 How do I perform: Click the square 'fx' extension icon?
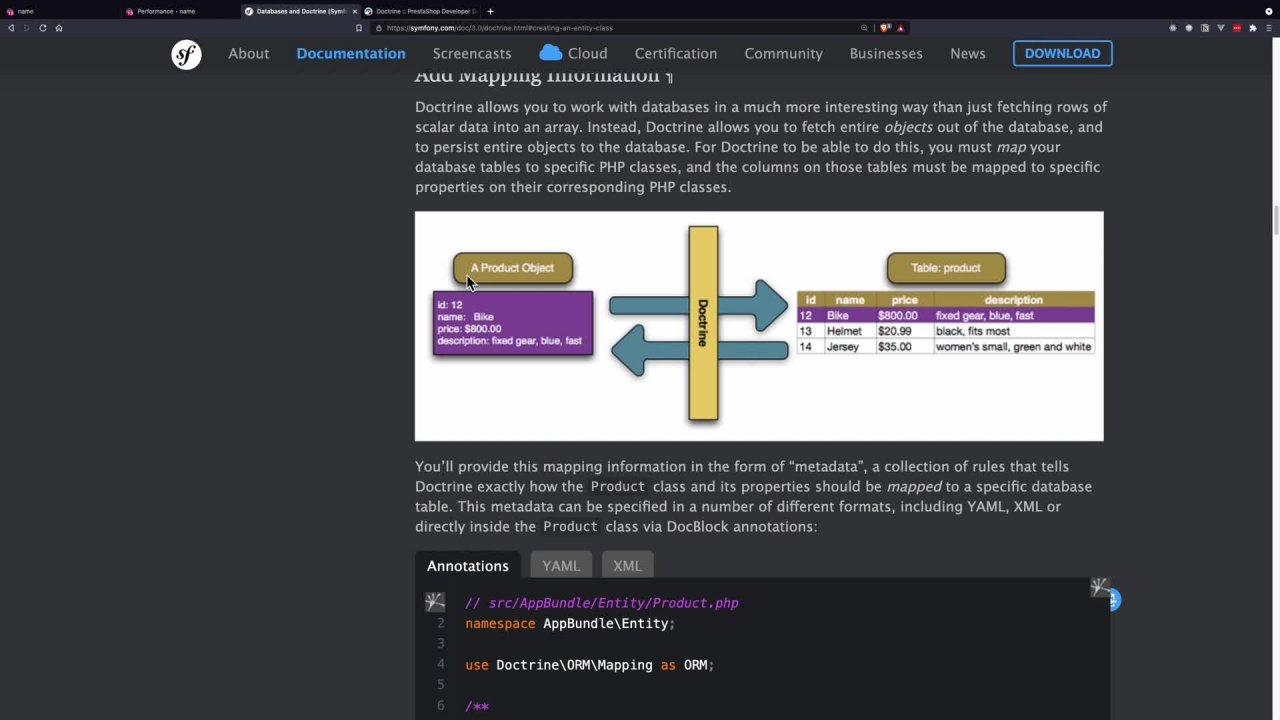(x=1205, y=28)
